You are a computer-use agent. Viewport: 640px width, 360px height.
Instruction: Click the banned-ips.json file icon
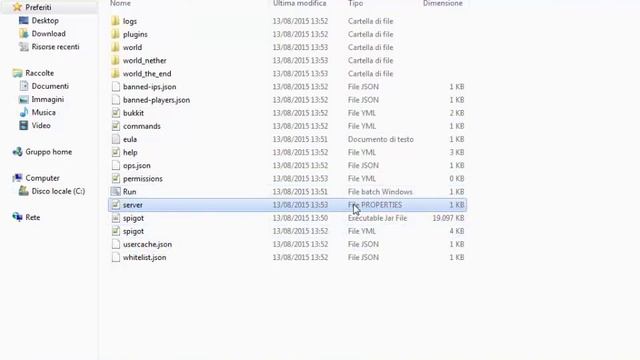point(116,87)
